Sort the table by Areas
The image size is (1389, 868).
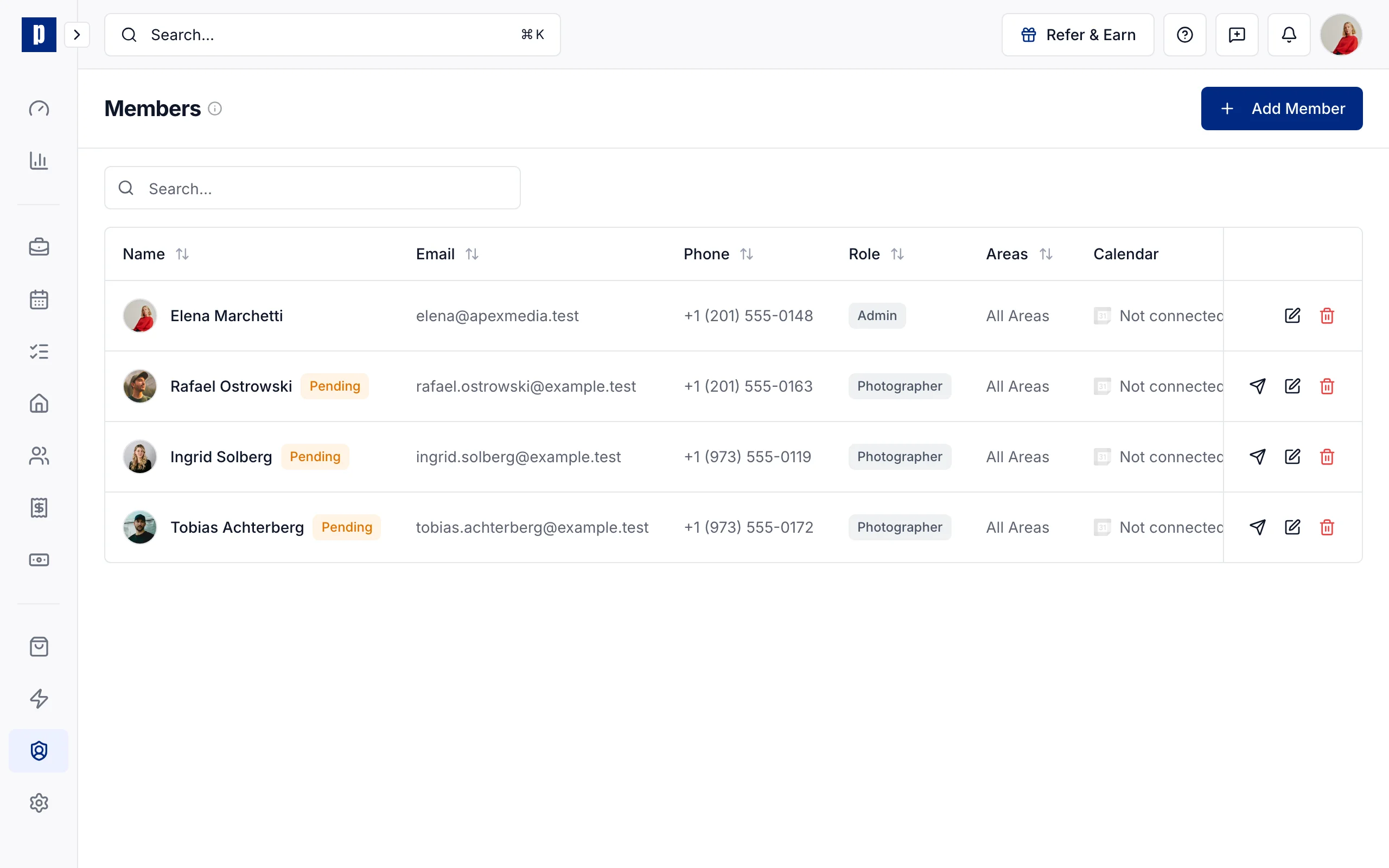click(1046, 254)
